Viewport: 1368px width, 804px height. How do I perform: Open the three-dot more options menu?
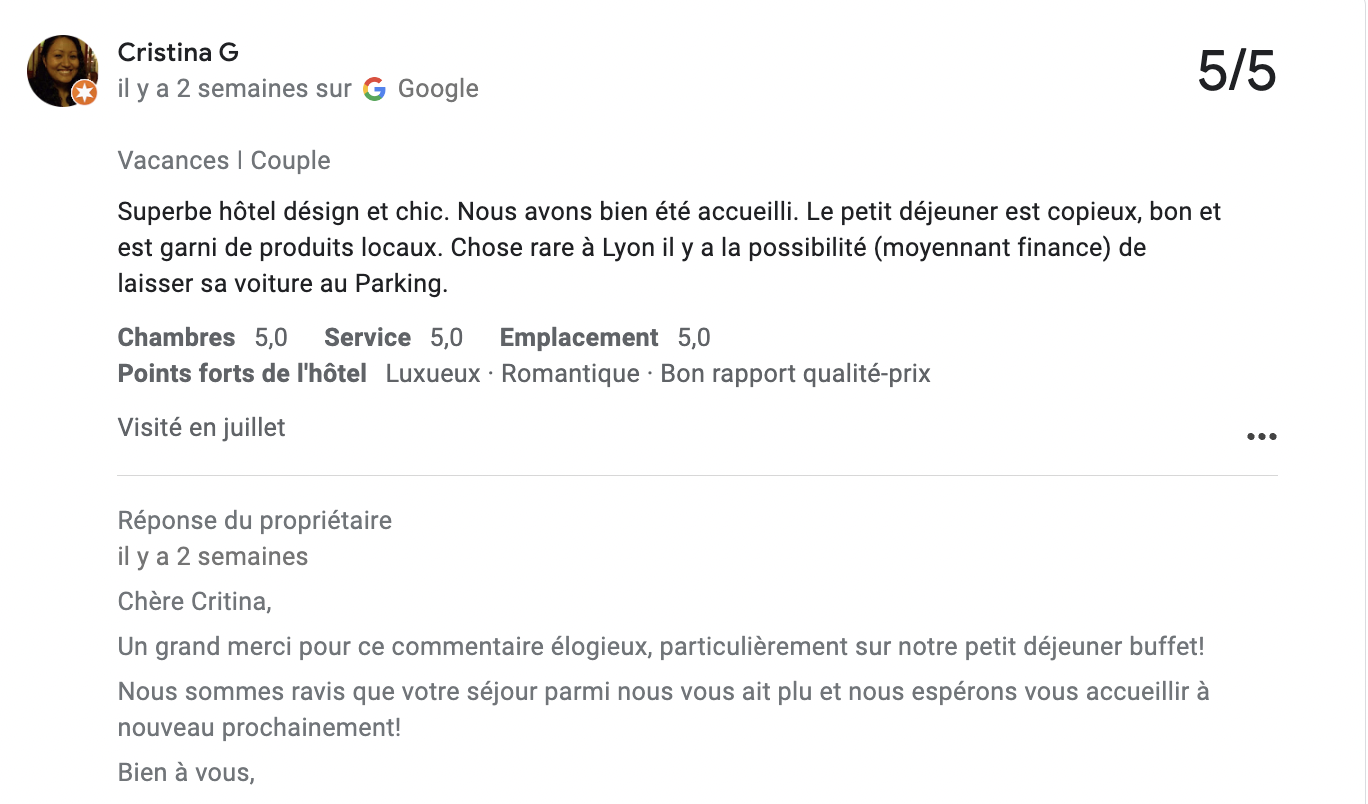click(x=1261, y=437)
